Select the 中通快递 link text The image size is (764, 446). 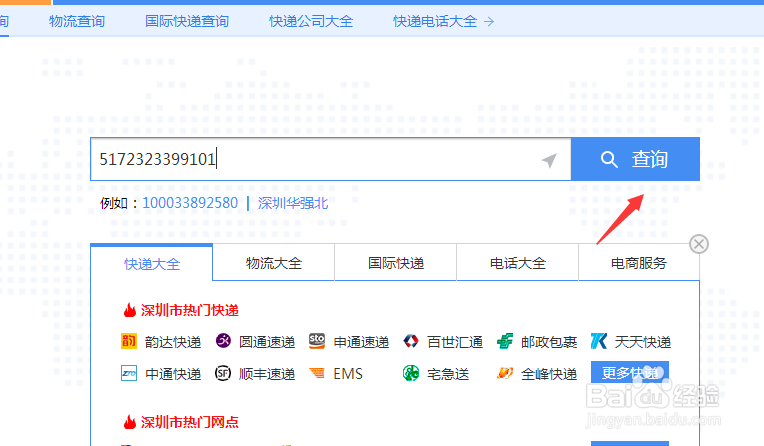(173, 374)
